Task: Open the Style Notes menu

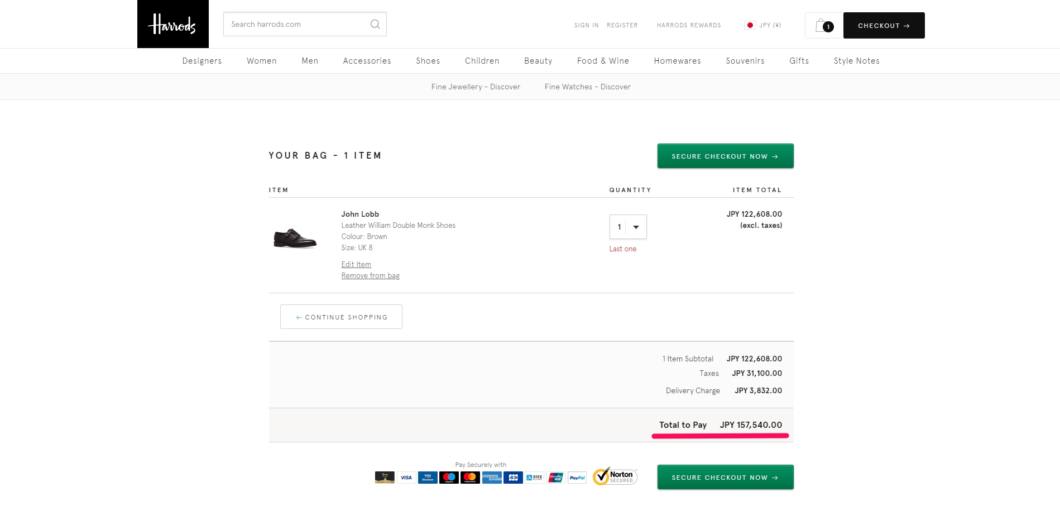Action: (857, 61)
